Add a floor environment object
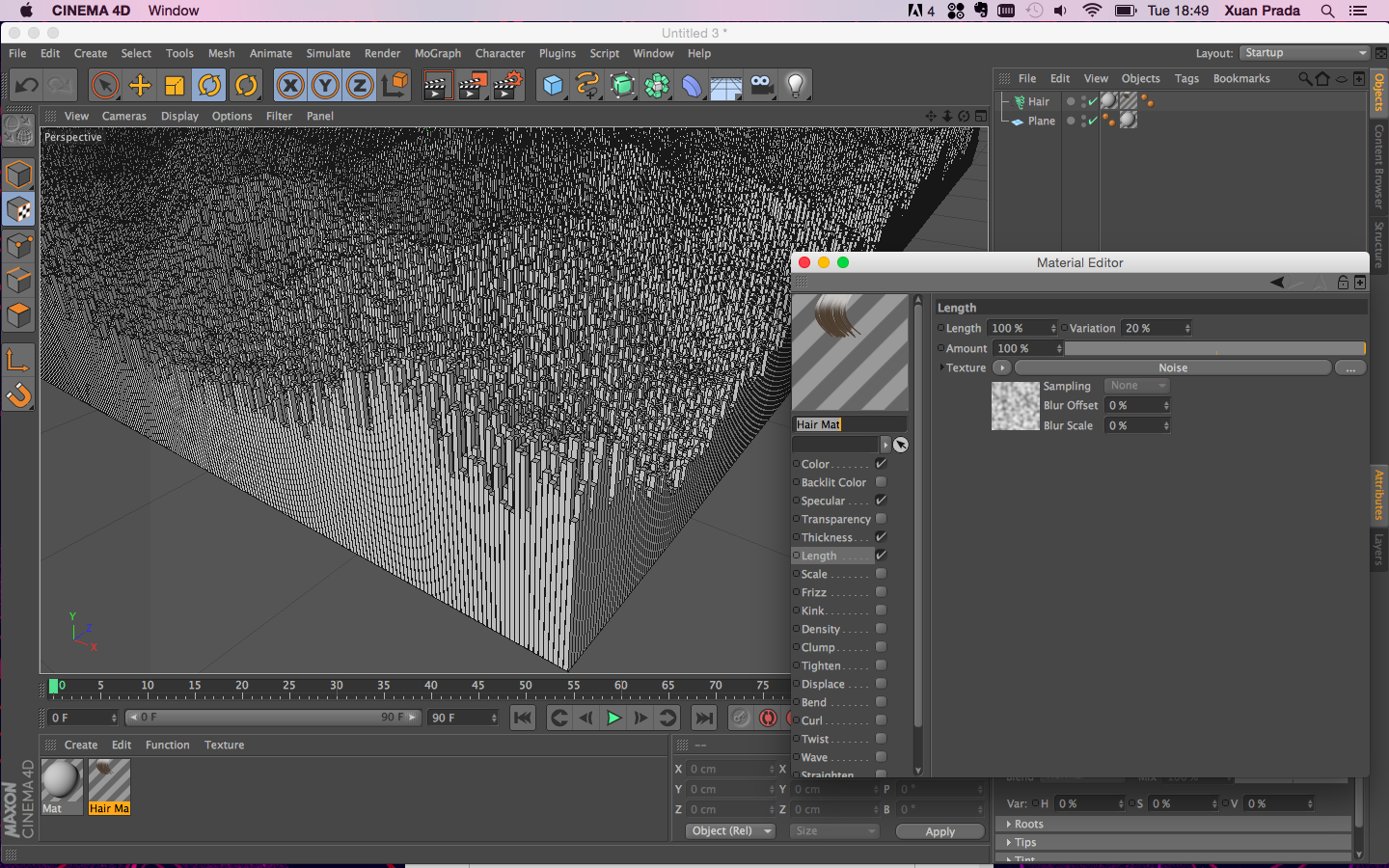The image size is (1389, 868). [726, 85]
